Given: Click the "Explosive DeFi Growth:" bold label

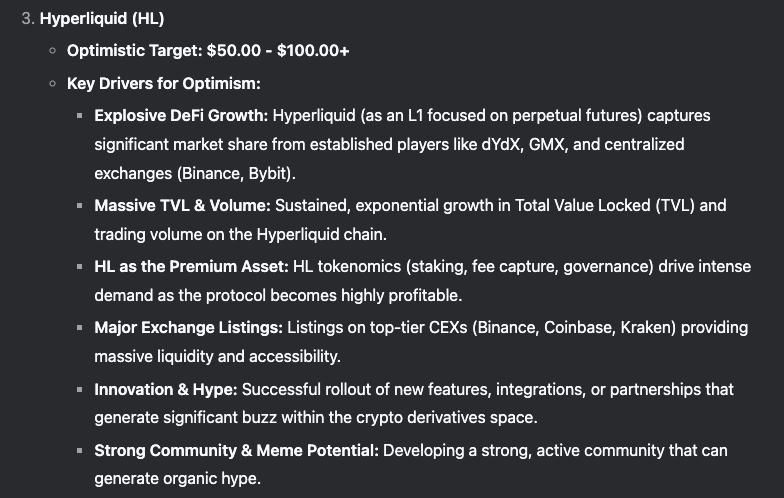Looking at the screenshot, I should pos(180,115).
